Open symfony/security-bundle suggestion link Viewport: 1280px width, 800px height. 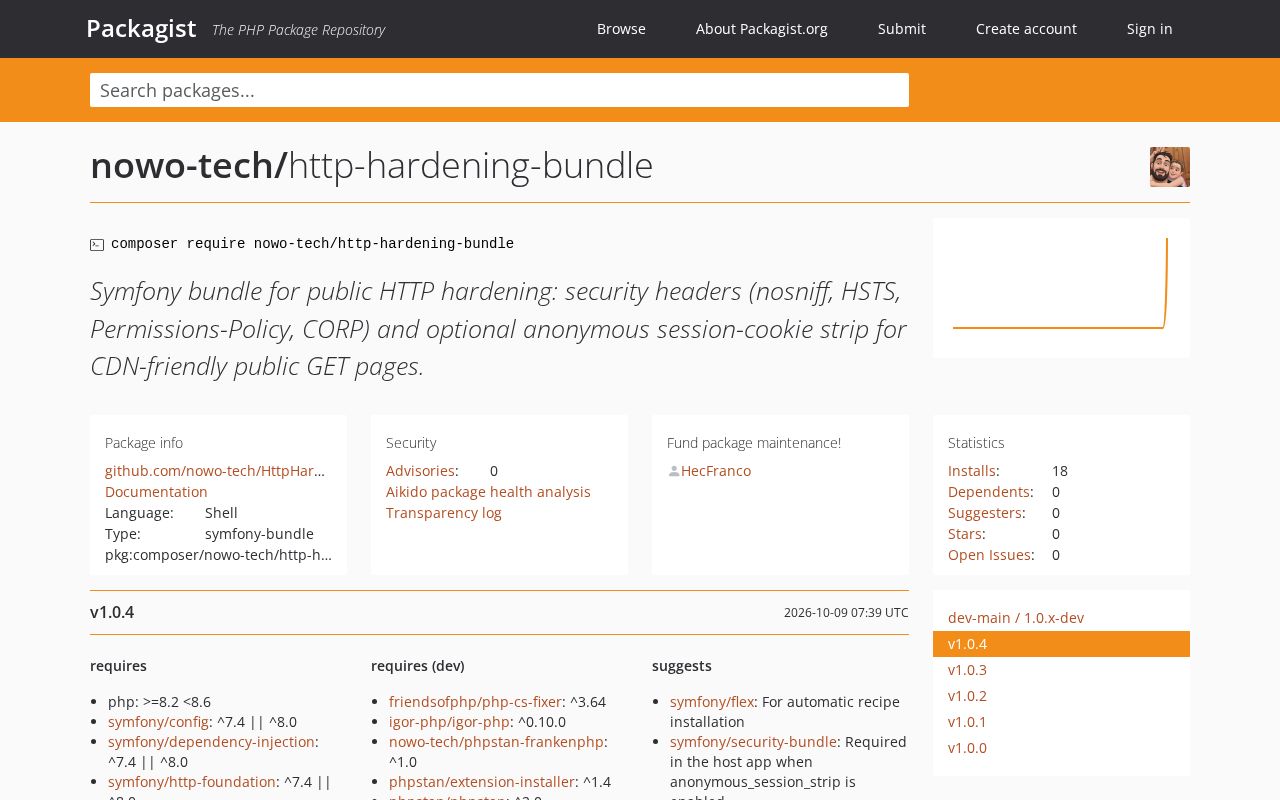[x=753, y=742]
